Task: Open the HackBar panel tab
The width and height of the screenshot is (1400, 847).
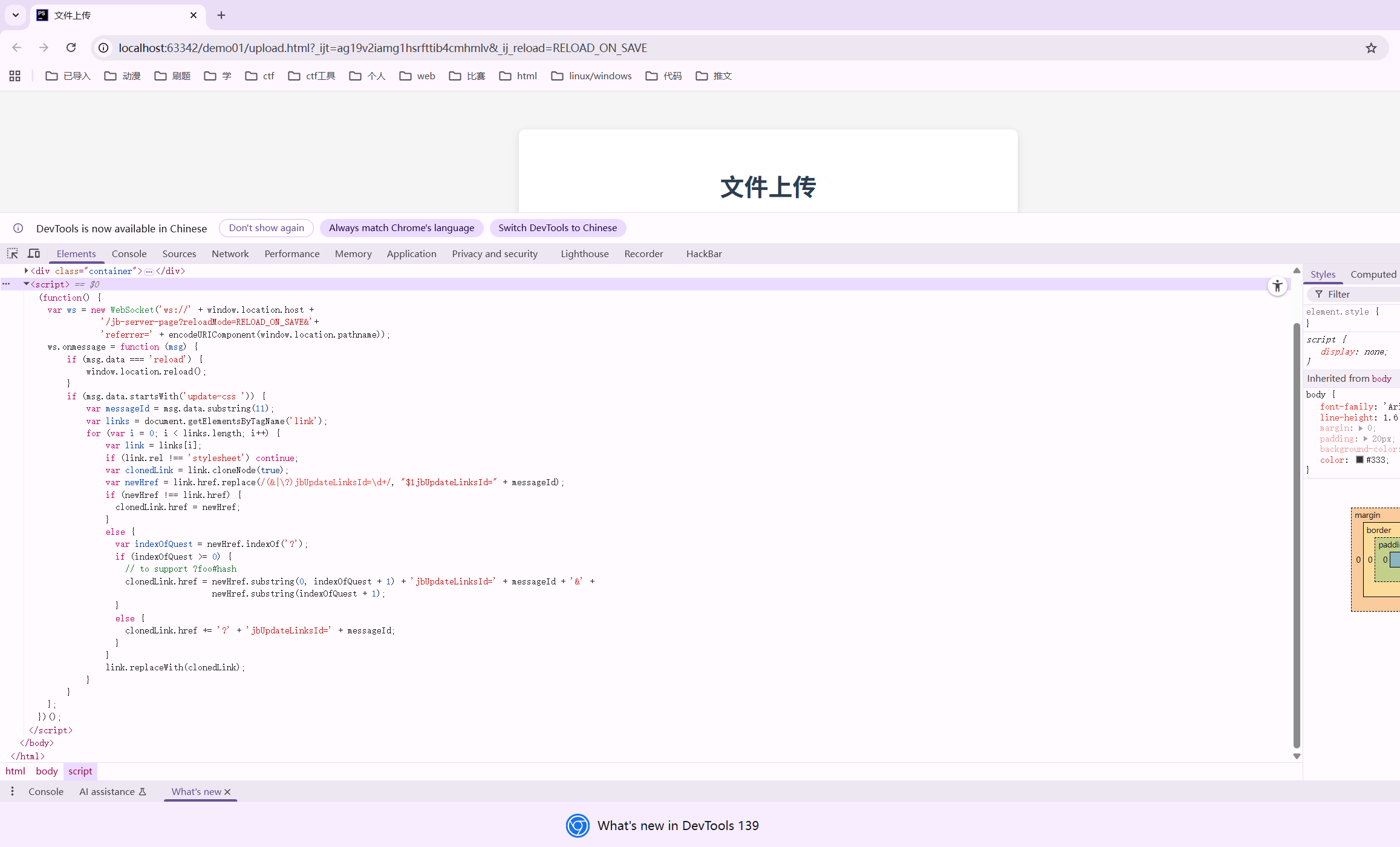Action: tap(703, 253)
